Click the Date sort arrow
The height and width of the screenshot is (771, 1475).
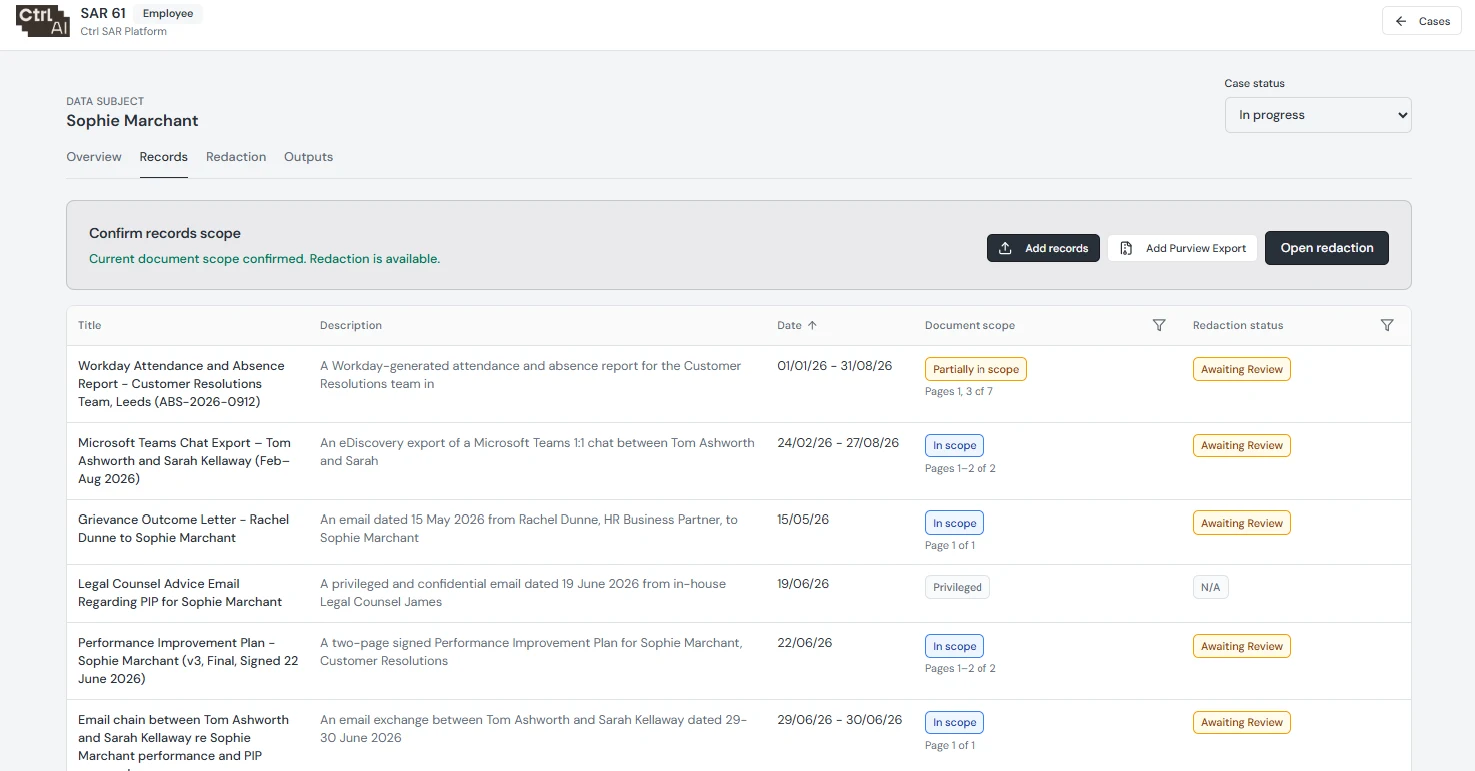812,325
